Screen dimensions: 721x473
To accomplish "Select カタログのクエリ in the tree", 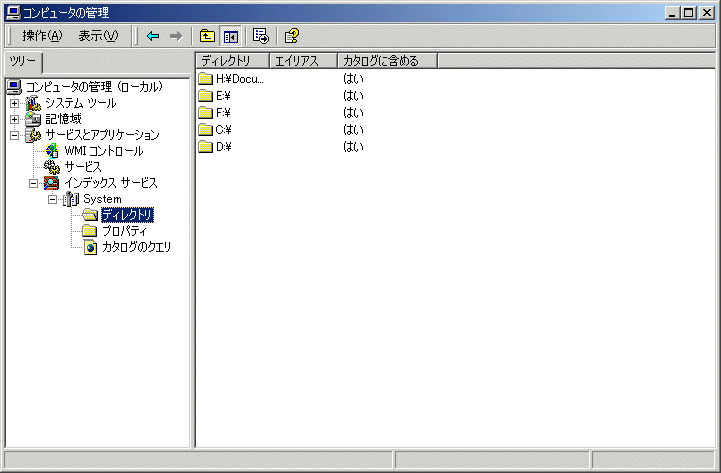I will coord(137,247).
